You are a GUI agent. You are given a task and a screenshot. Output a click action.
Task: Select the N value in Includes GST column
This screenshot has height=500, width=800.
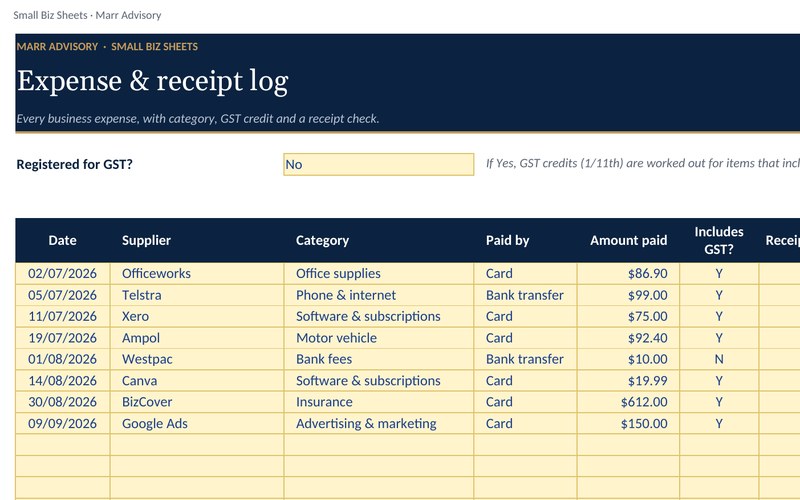[719, 359]
